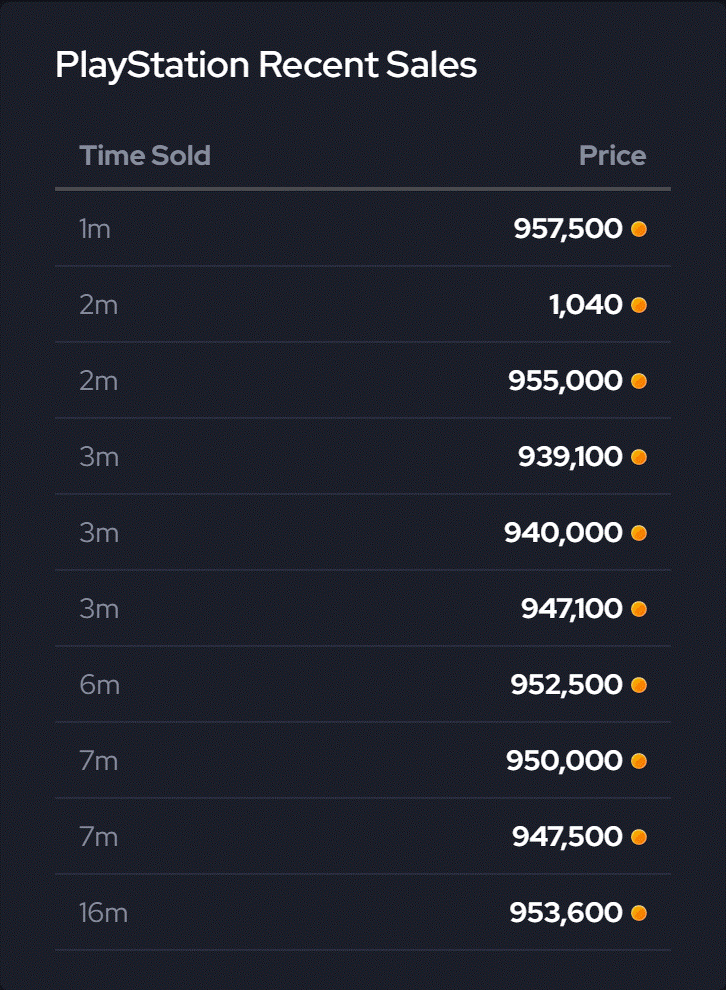
Task: Select the PlayStation Recent Sales title
Action: (x=266, y=66)
